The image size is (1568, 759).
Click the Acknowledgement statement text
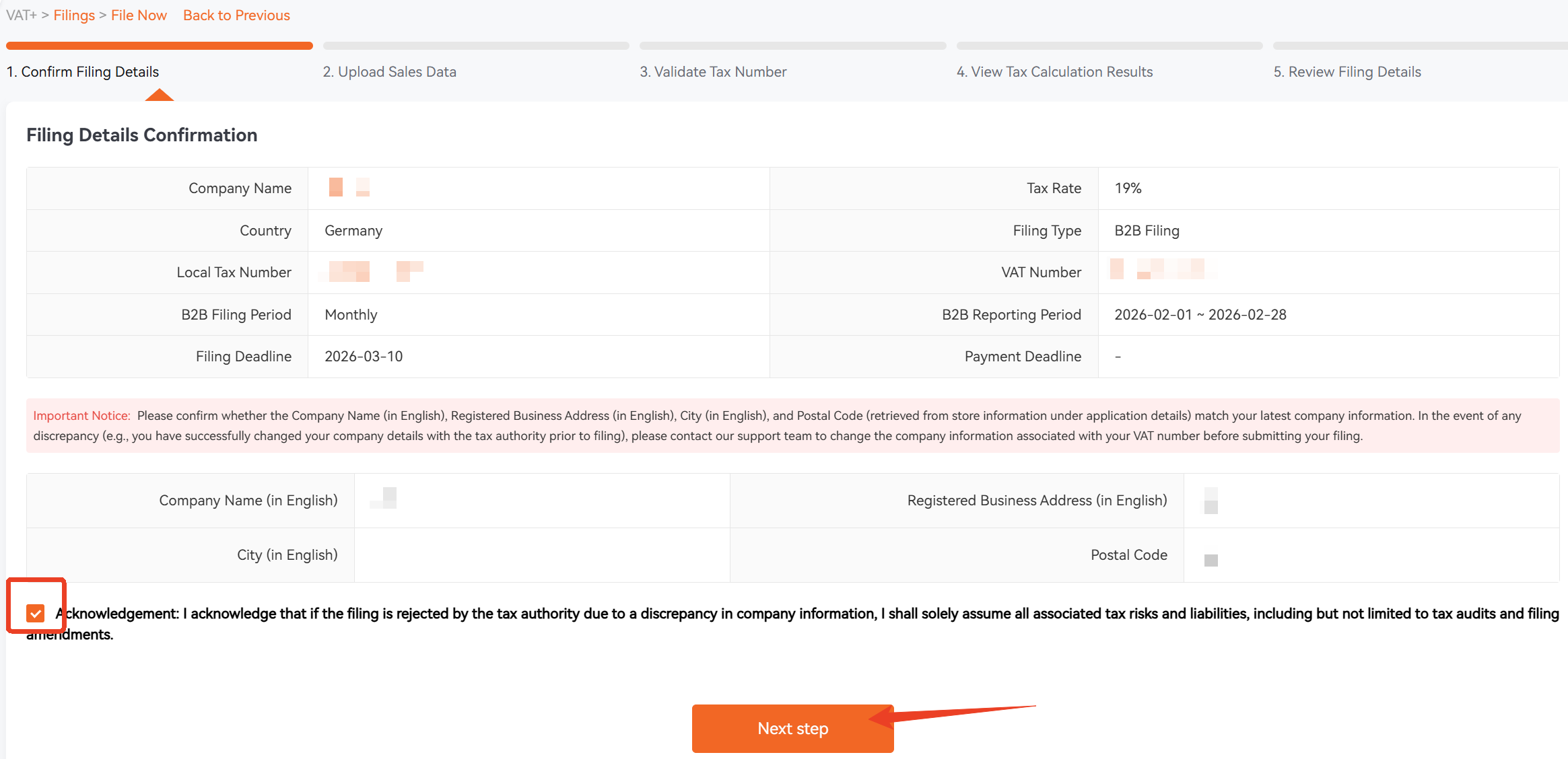pyautogui.click(x=792, y=624)
